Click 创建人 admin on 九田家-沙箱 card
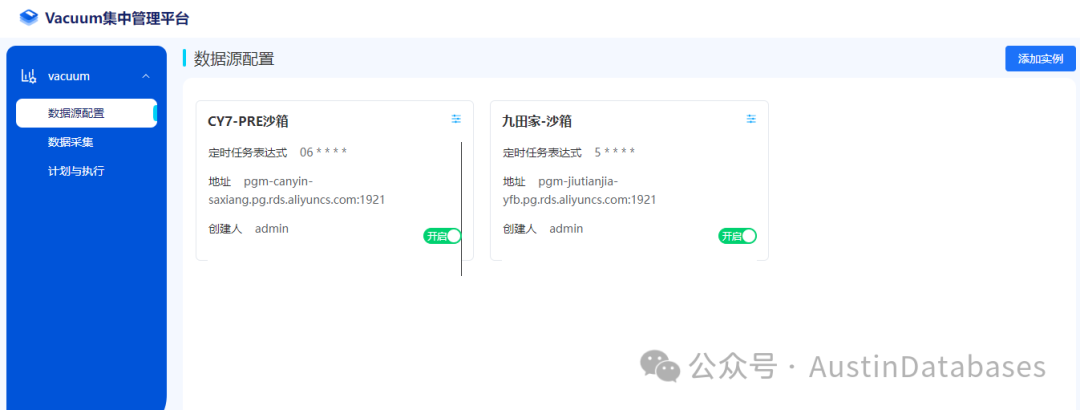This screenshot has width=1080, height=410. 543,229
